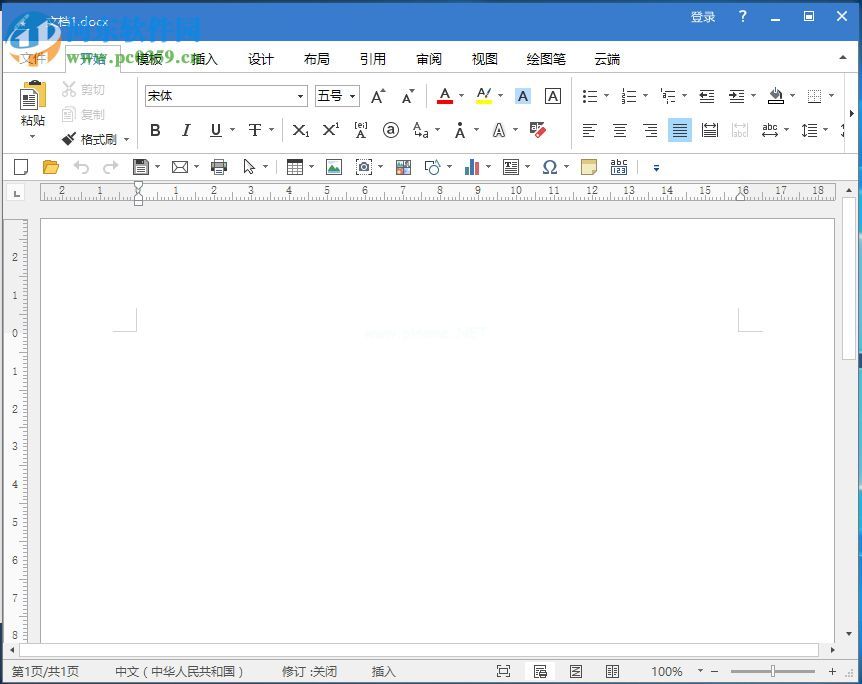Image resolution: width=862 pixels, height=684 pixels.
Task: Toggle underline formatting
Action: (x=216, y=130)
